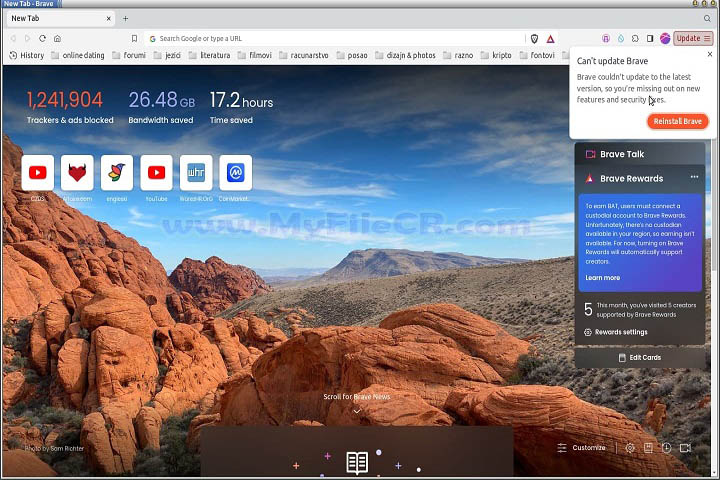Viewport: 720px width, 480px height.
Task: Open the profile avatar menu
Action: (x=665, y=39)
